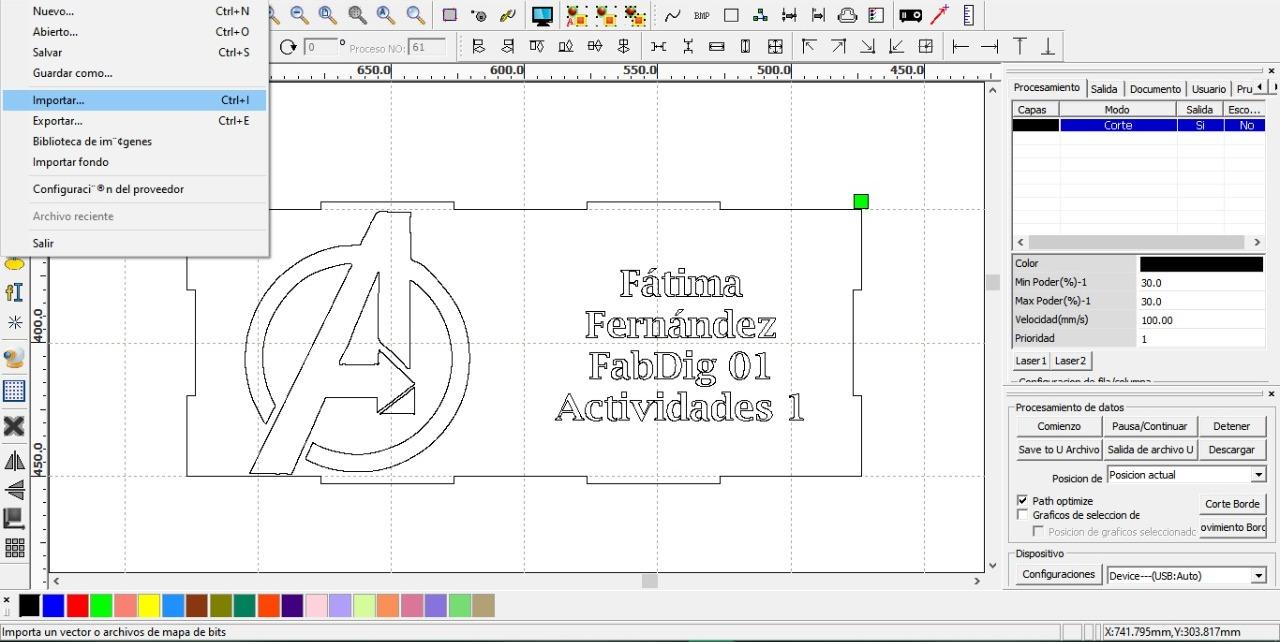Click the canvas horizontal scrollbar thumb
This screenshot has height=642, width=1280.
pyautogui.click(x=650, y=580)
